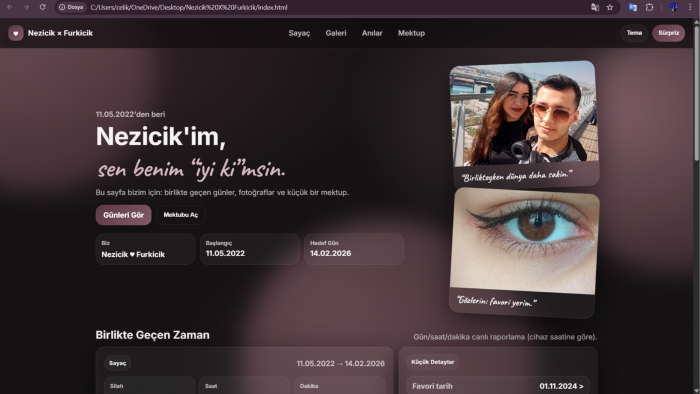Viewport: 700px width, 394px height.
Task: Click the Sayaç pill label
Action: [117, 363]
